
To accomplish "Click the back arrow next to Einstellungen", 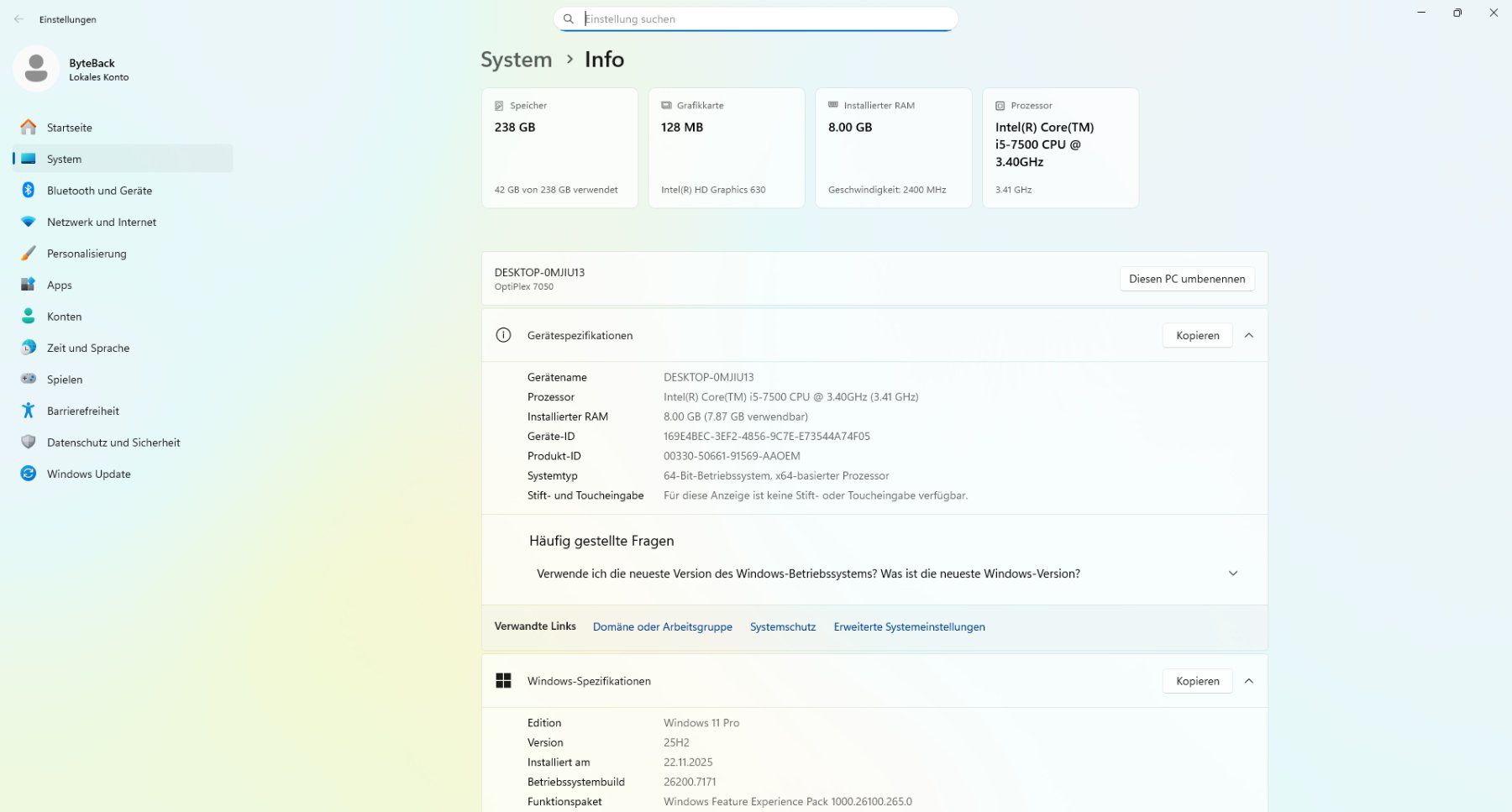I will (x=18, y=18).
